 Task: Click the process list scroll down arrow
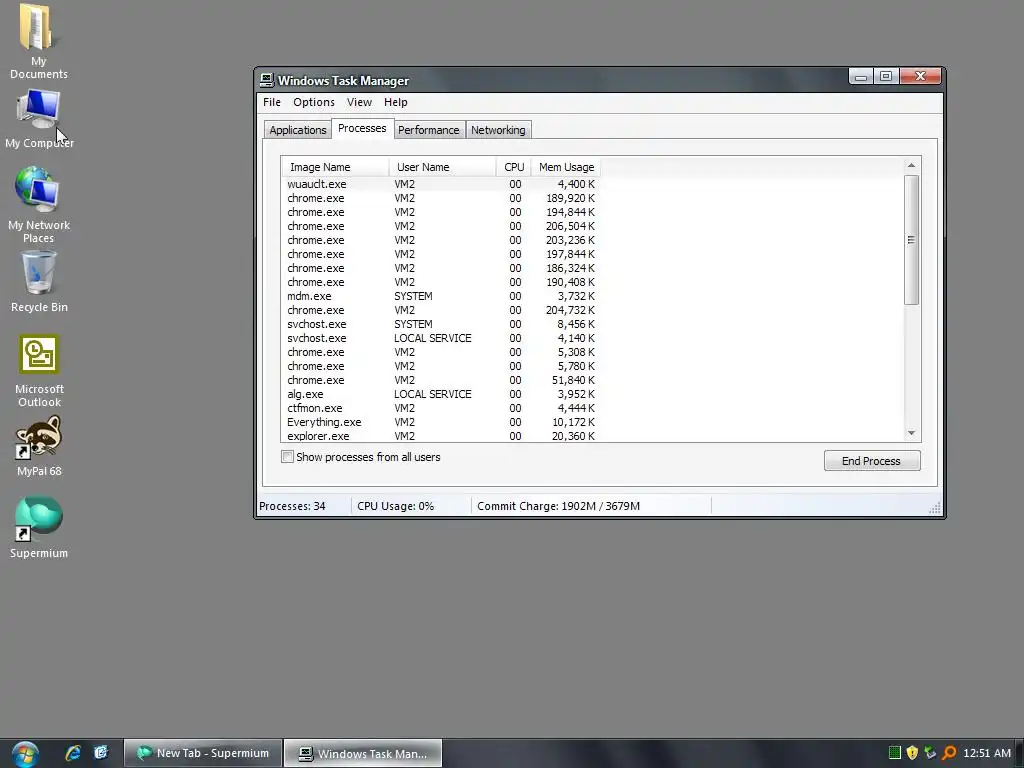tap(912, 433)
